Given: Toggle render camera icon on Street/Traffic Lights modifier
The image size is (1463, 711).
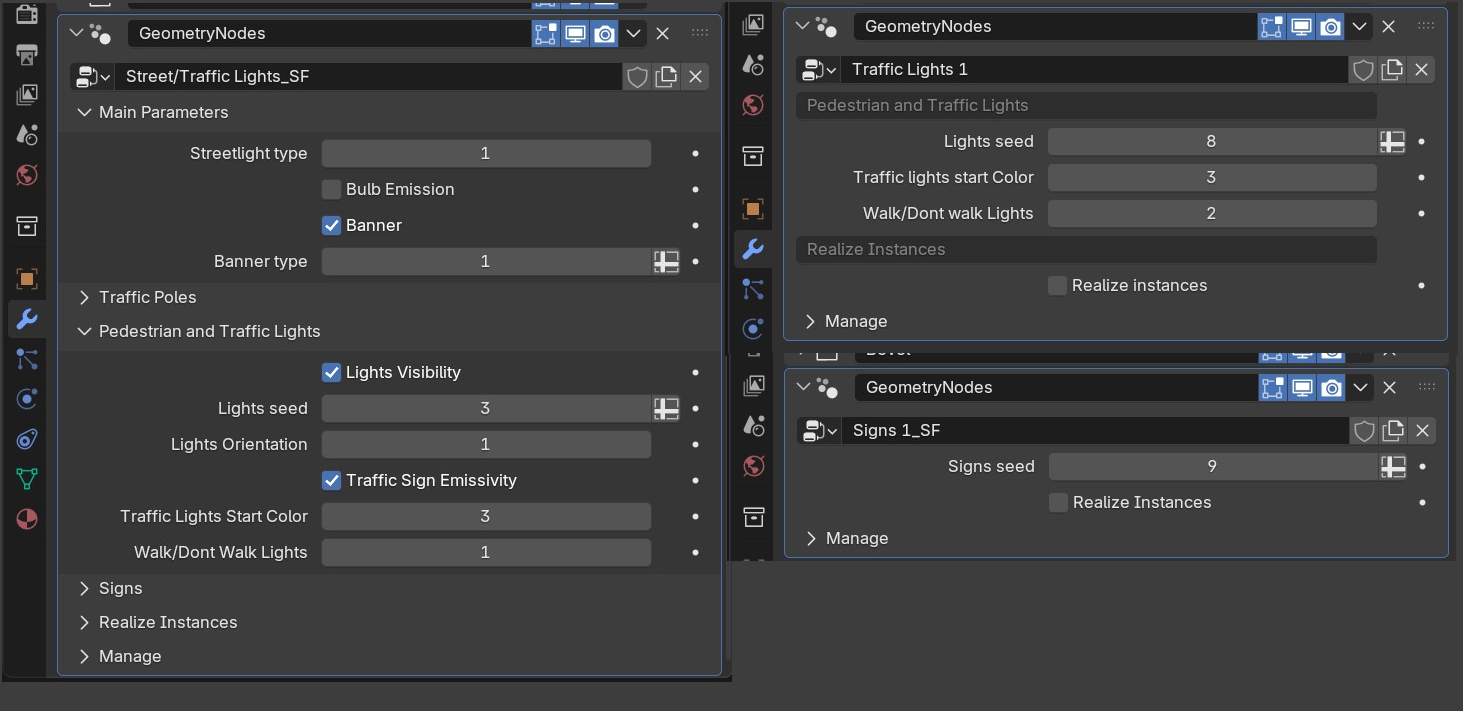Looking at the screenshot, I should point(604,34).
